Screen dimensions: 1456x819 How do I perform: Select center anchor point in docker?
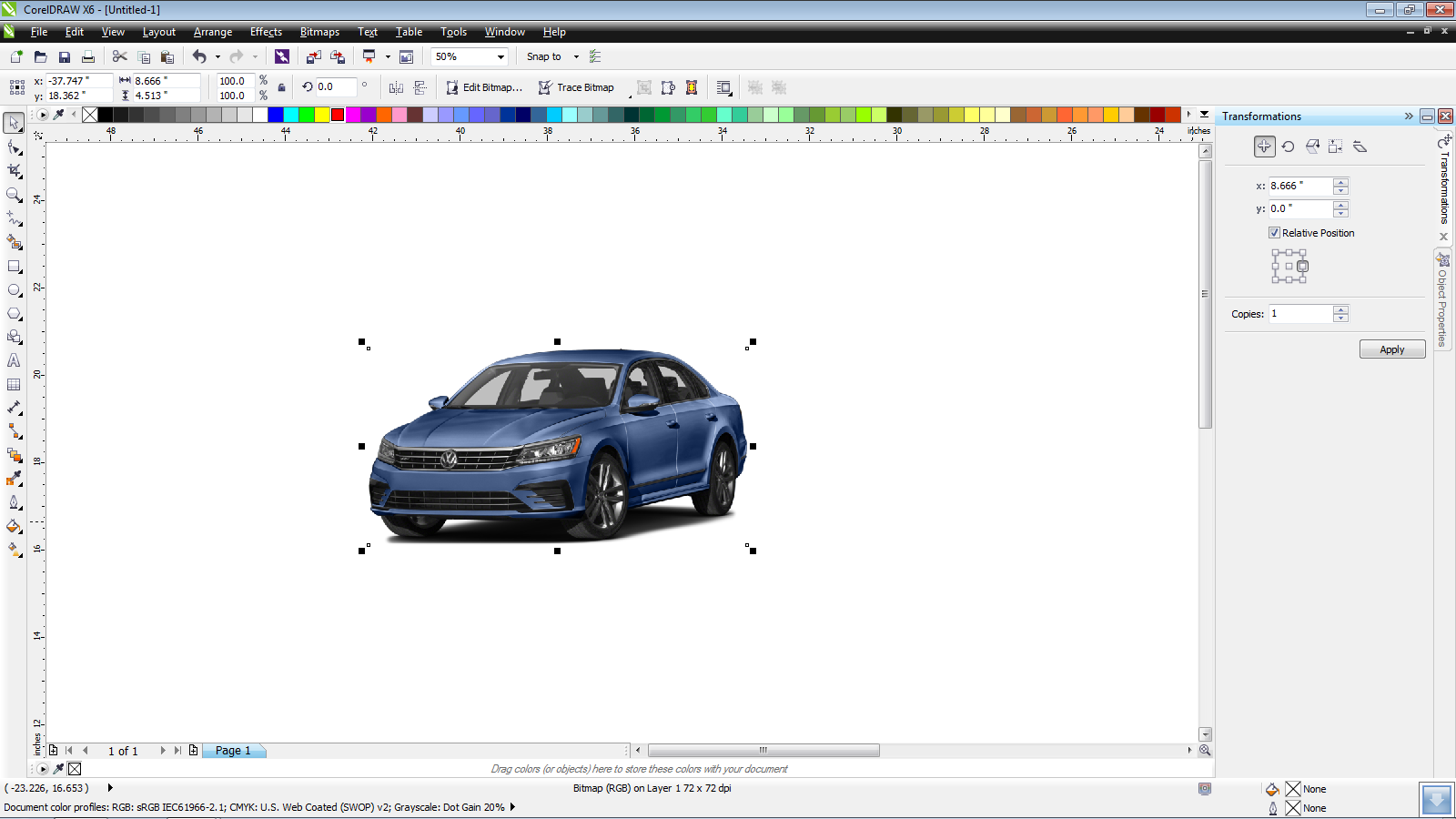tap(1289, 267)
